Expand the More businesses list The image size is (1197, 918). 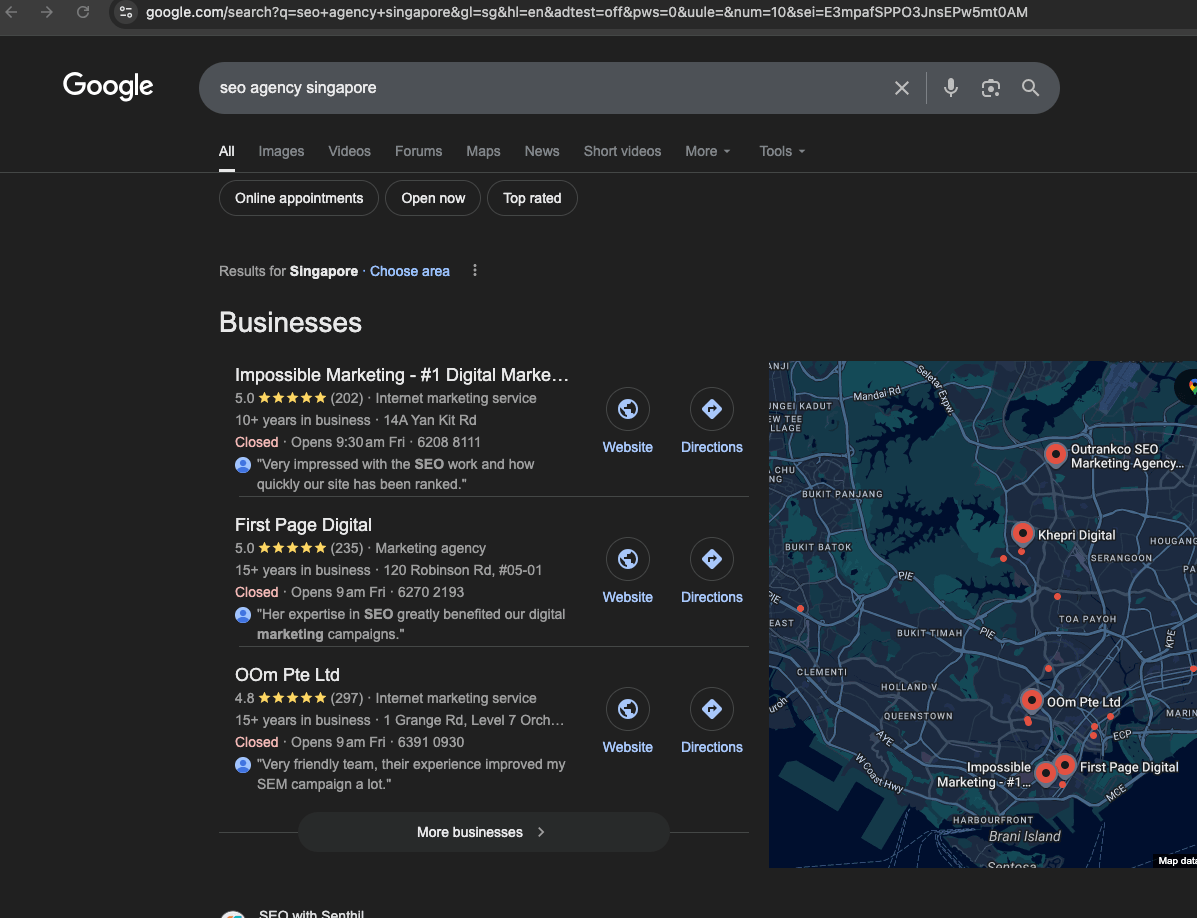(483, 833)
